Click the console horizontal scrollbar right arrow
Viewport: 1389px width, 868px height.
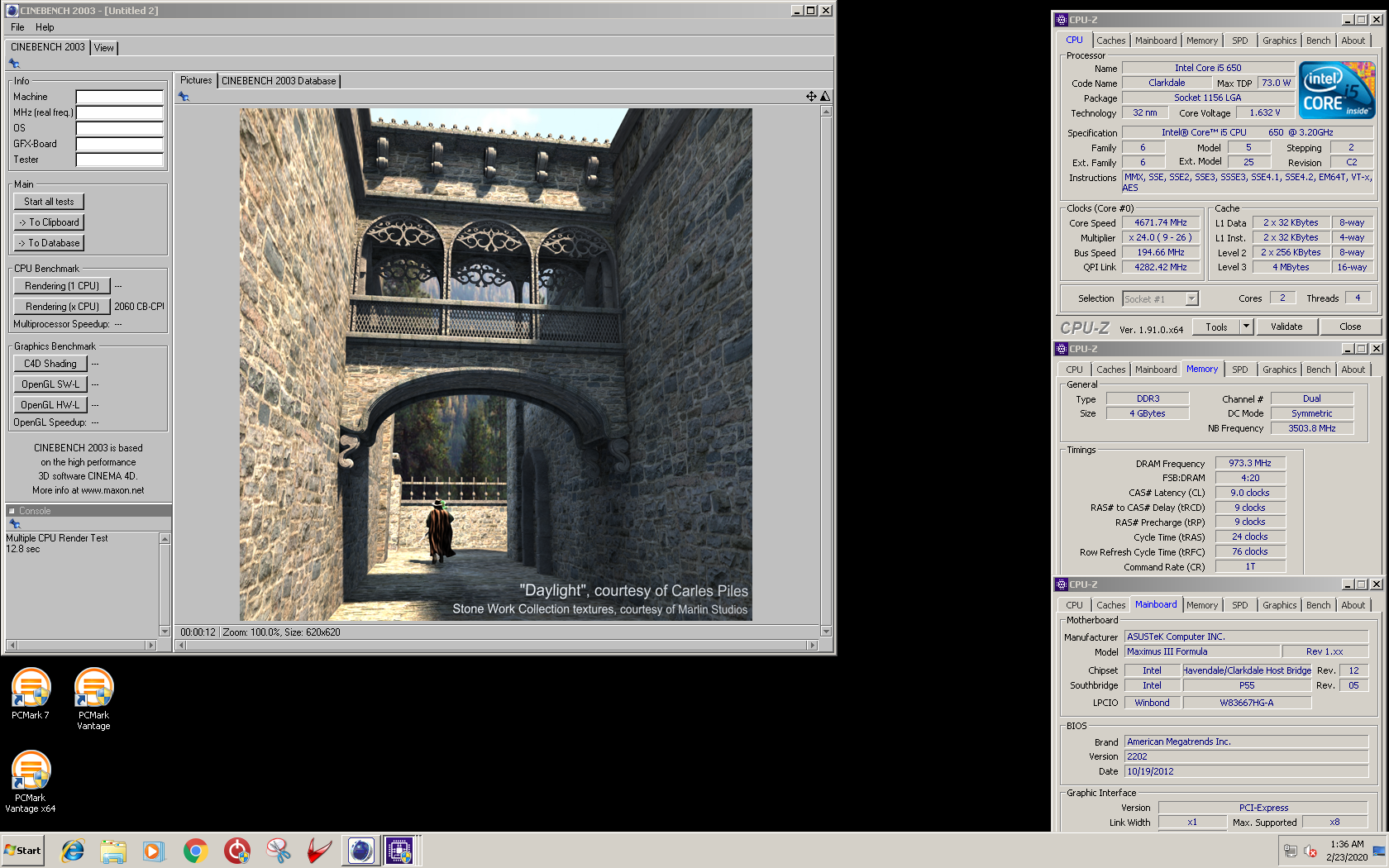coord(150,645)
